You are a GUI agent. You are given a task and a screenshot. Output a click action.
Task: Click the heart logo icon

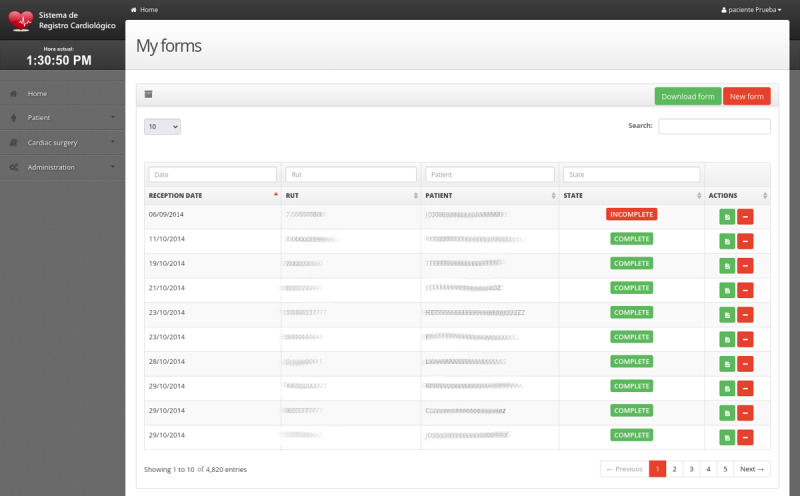pyautogui.click(x=21, y=20)
